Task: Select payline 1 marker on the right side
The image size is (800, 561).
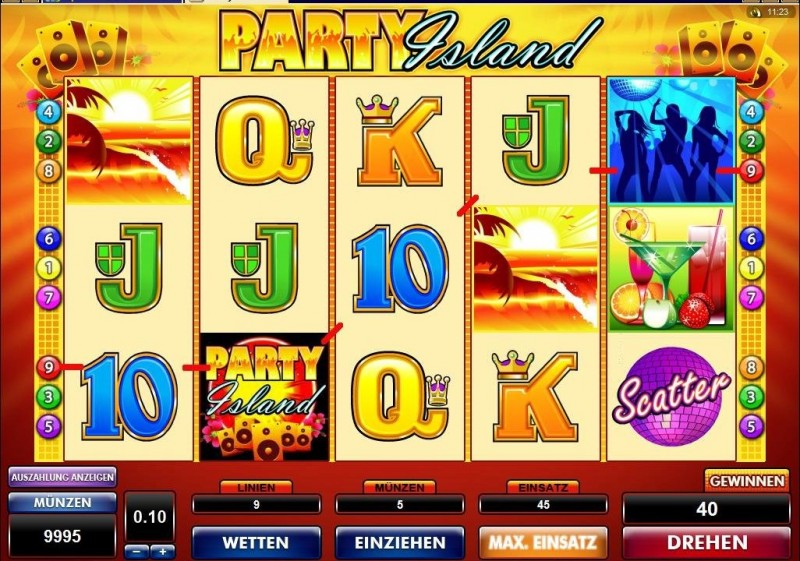Action: tap(751, 267)
